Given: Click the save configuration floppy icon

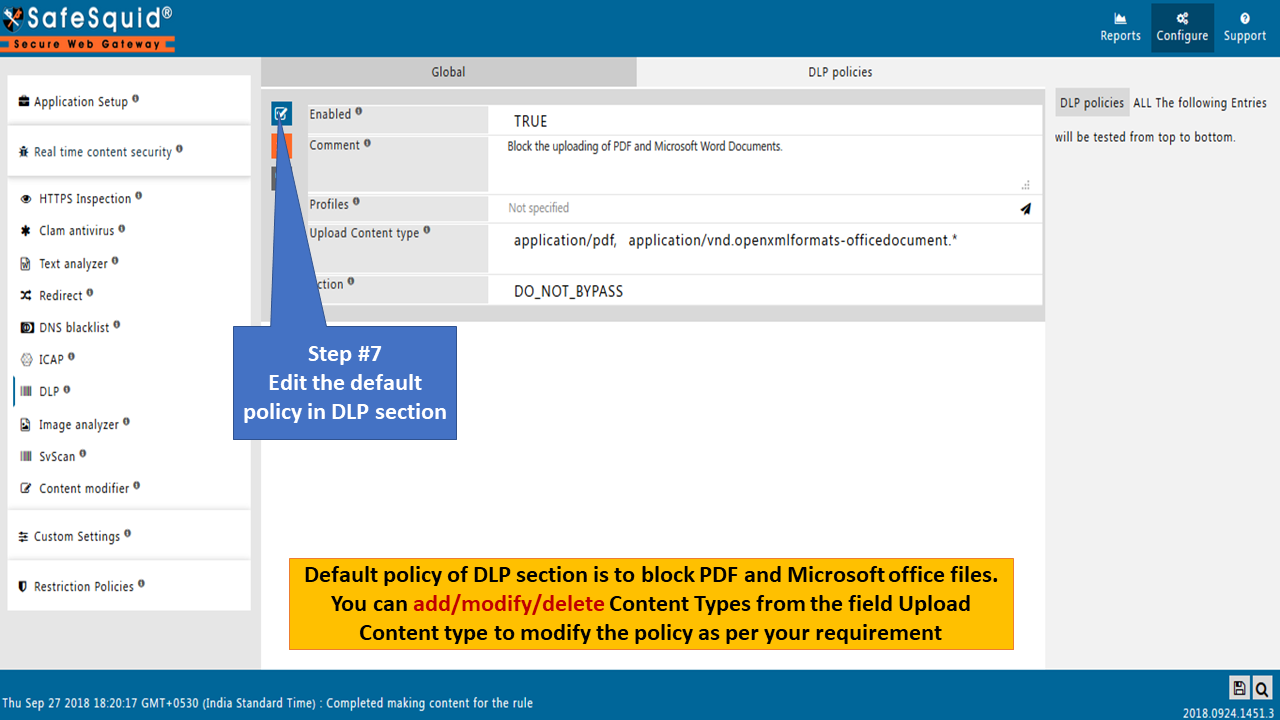Looking at the screenshot, I should 1239,688.
